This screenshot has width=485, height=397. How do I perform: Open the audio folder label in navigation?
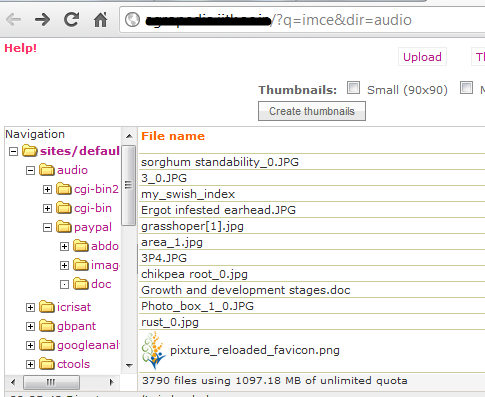pos(72,170)
